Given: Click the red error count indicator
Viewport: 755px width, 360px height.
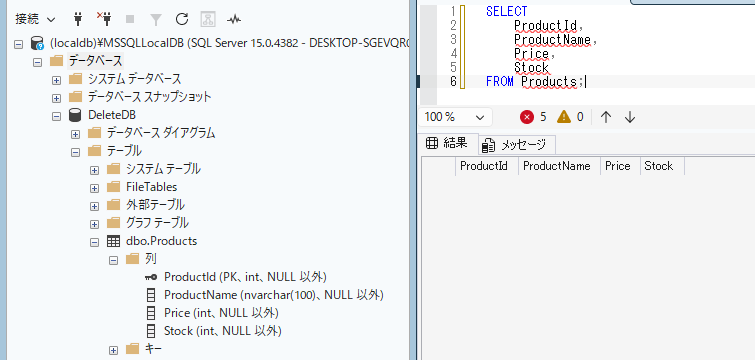Looking at the screenshot, I should 534,117.
